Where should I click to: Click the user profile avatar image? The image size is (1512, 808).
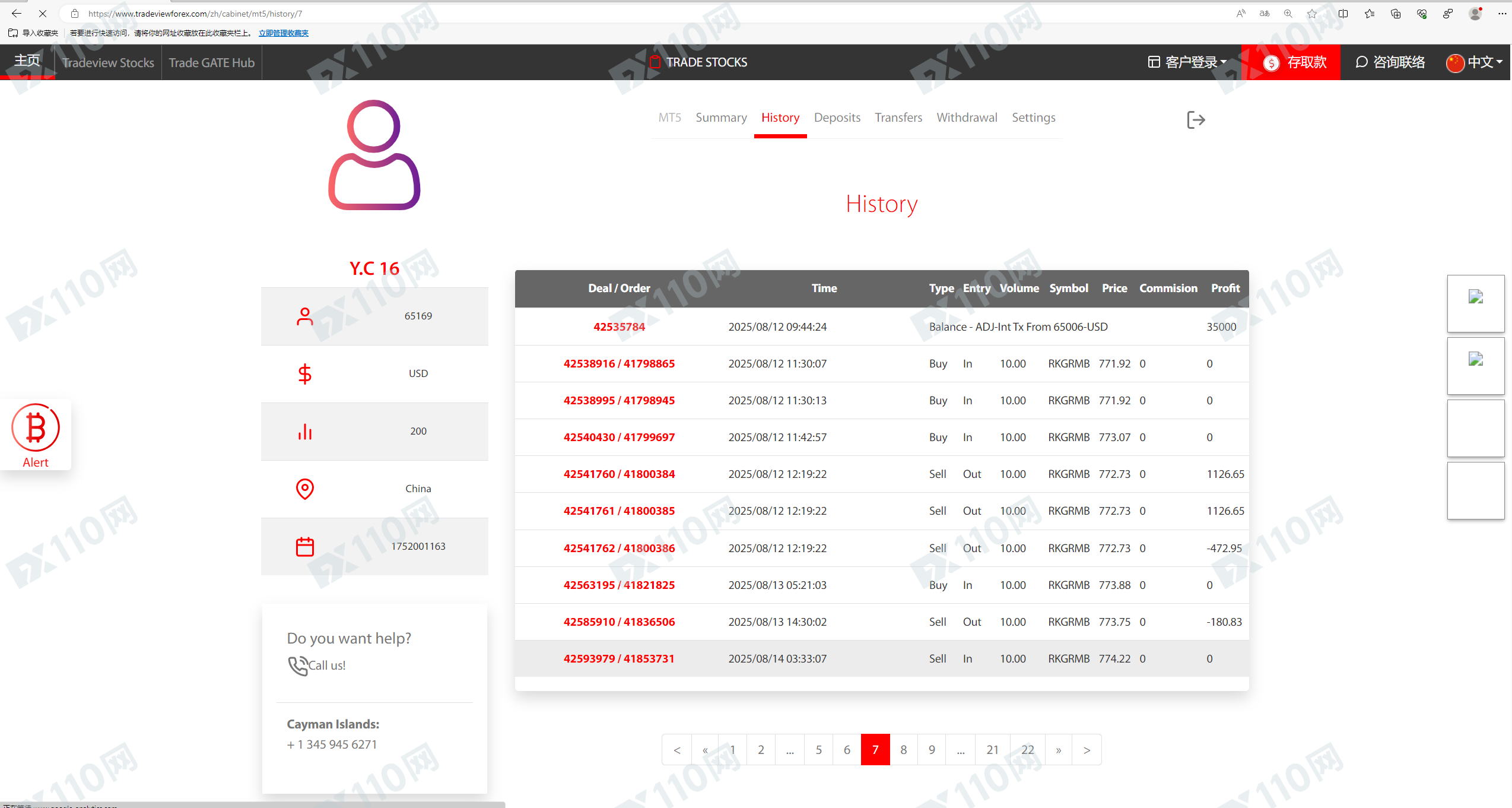point(374,155)
